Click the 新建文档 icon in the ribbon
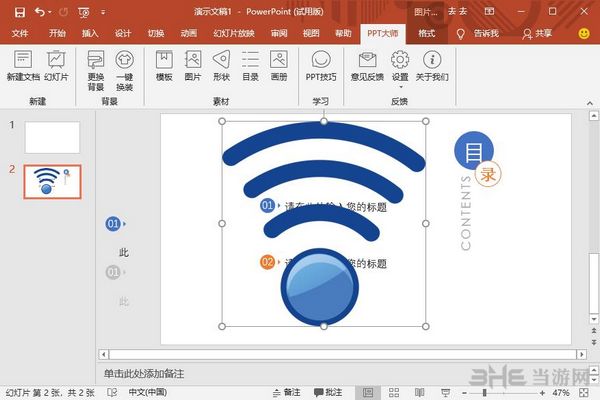This screenshot has height=400, width=600. (x=22, y=63)
